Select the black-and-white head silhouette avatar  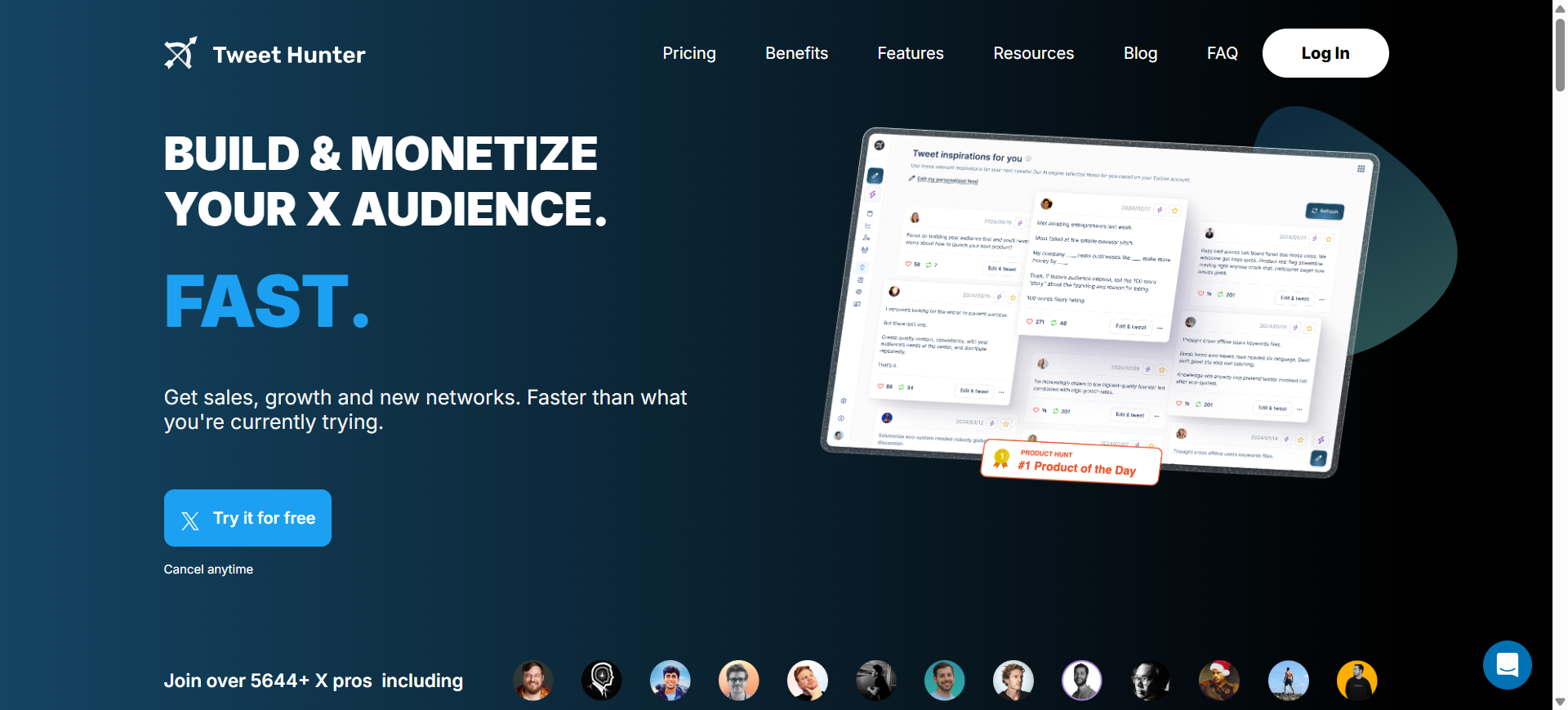coord(601,681)
